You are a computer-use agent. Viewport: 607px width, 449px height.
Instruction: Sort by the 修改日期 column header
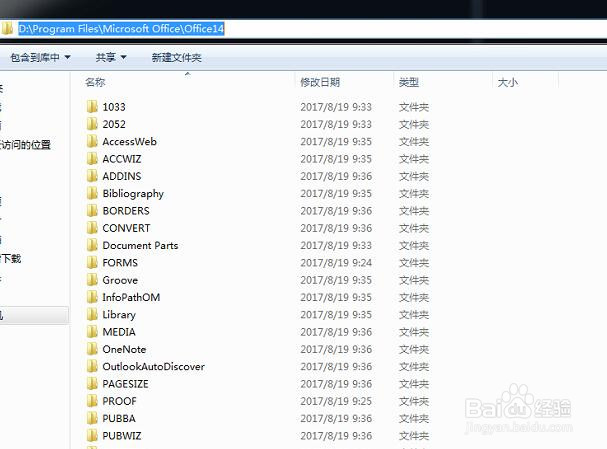pyautogui.click(x=320, y=82)
